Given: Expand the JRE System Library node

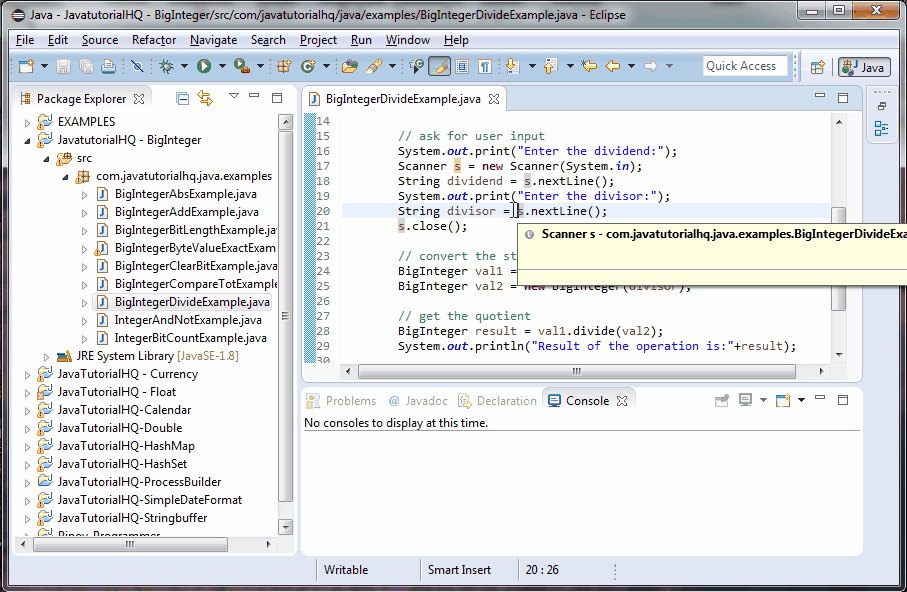Looking at the screenshot, I should tap(45, 355).
